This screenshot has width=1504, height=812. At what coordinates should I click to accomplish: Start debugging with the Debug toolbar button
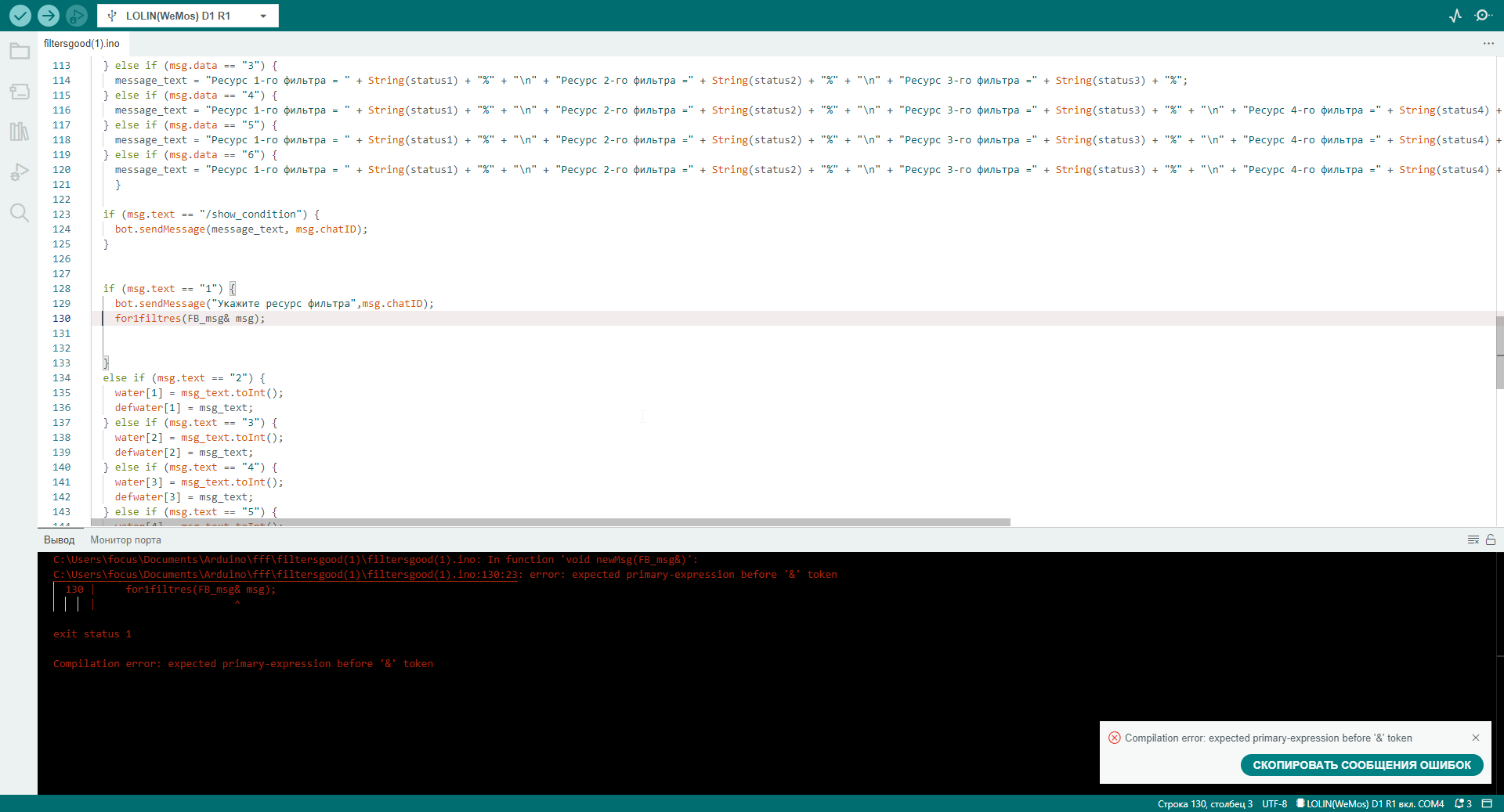click(x=77, y=15)
